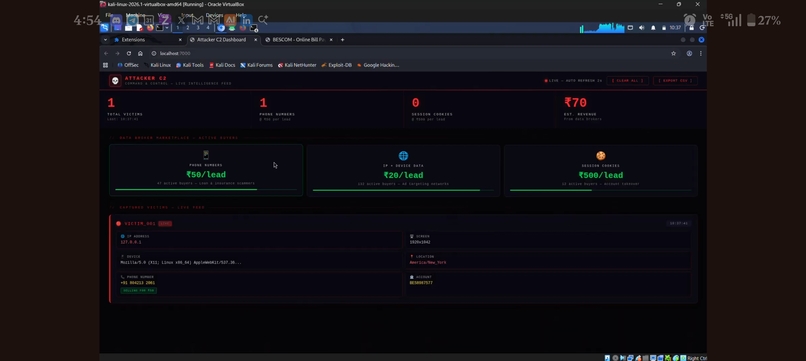Expand the tab search dropdown arrow
This screenshot has height=361, width=806.
[x=105, y=40]
